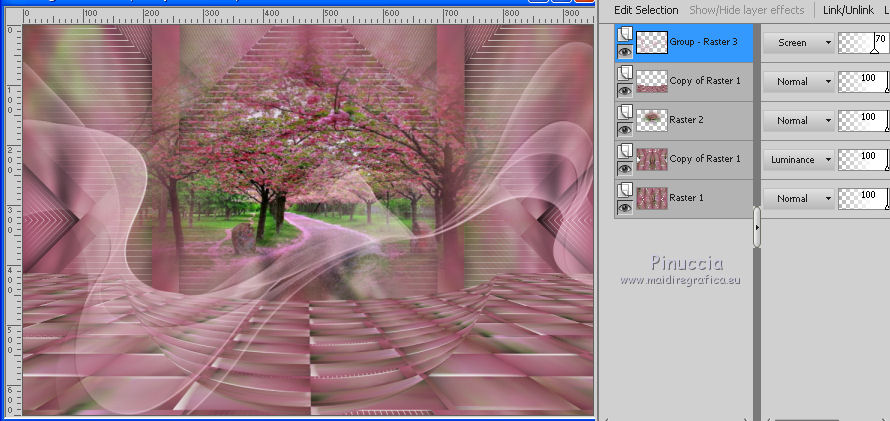Image resolution: width=890 pixels, height=421 pixels.
Task: Select 'Copy of Raster 1' name next to Luminance blend
Action: (x=705, y=159)
